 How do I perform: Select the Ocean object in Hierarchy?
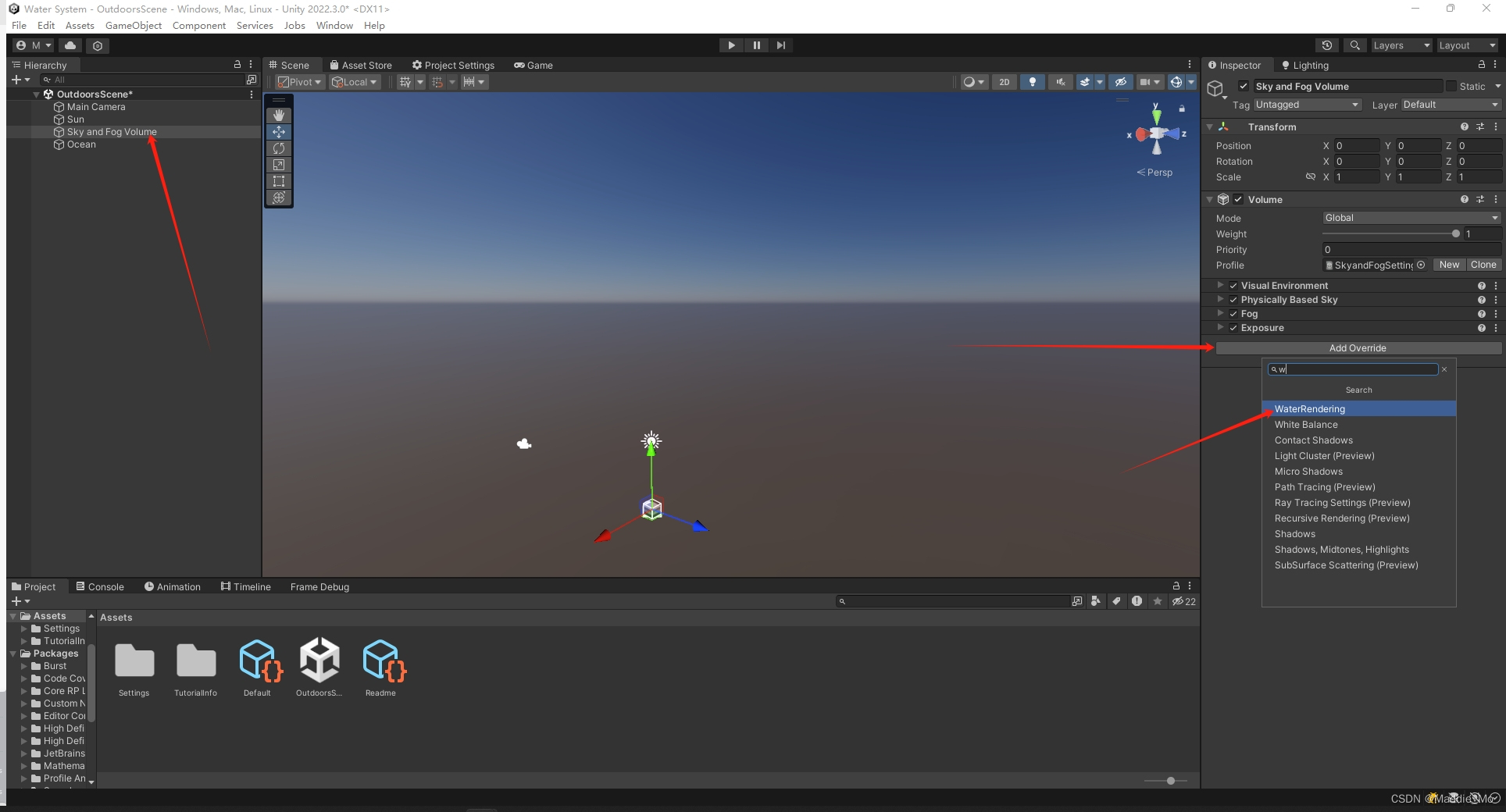pyautogui.click(x=81, y=144)
